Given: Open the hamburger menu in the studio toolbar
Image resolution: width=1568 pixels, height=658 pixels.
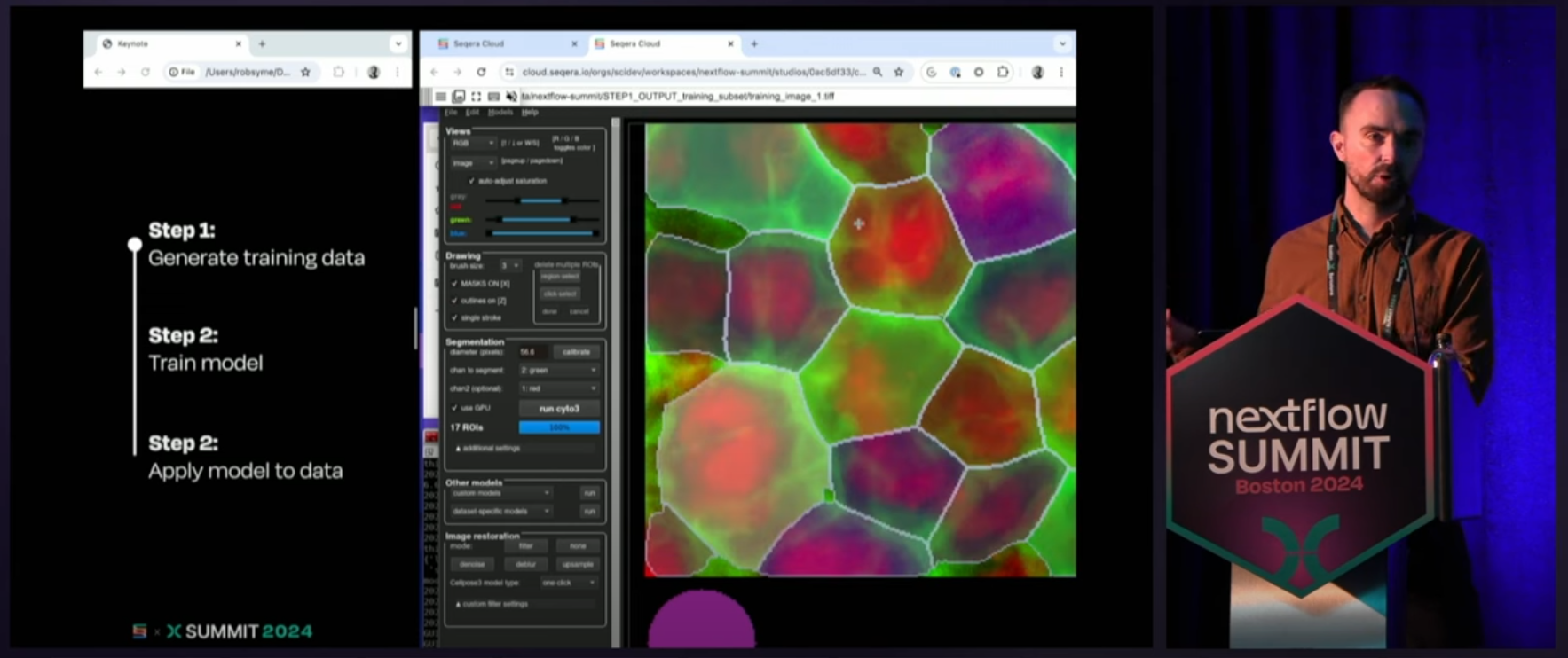Looking at the screenshot, I should tap(440, 96).
